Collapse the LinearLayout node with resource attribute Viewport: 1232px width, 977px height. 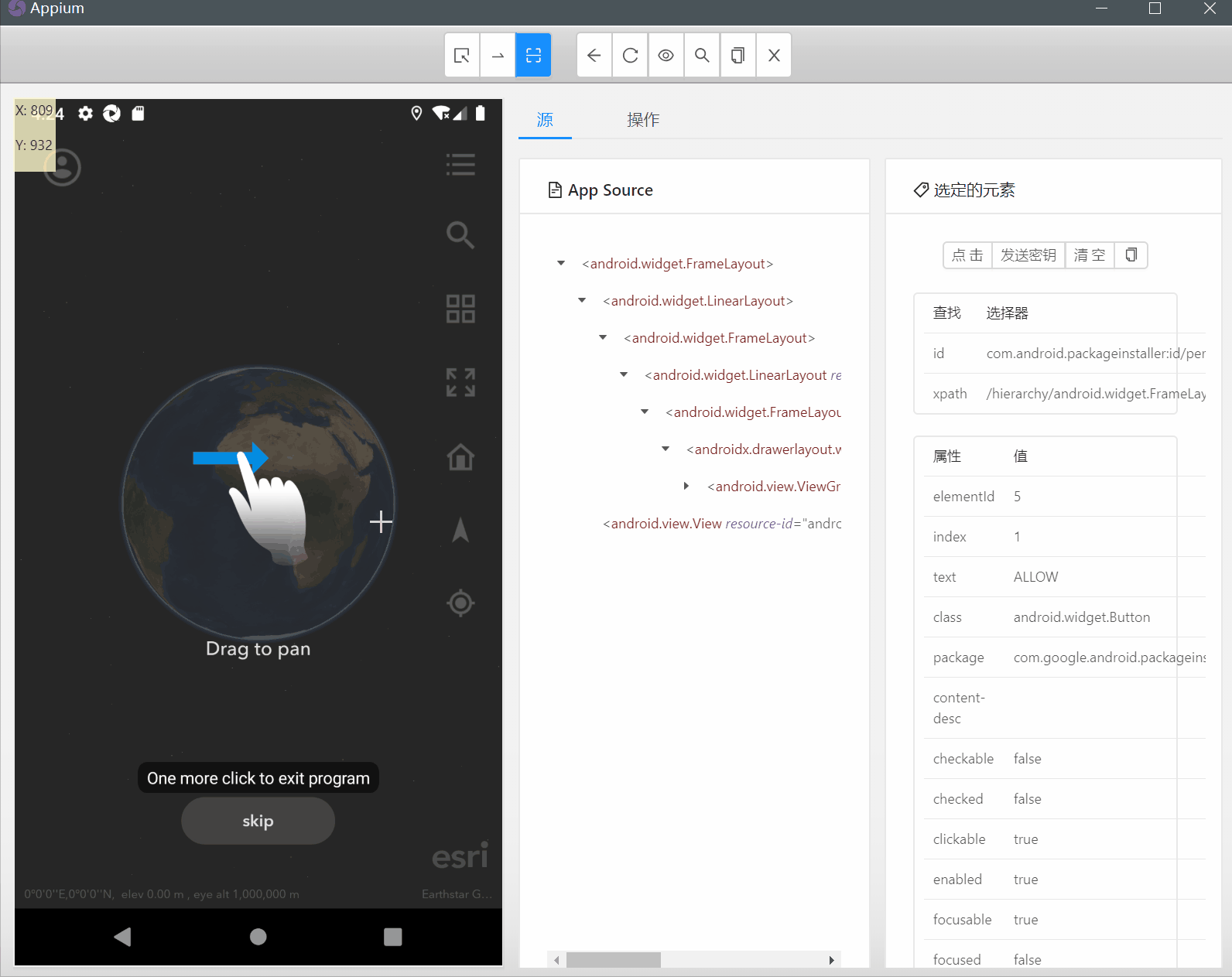tap(624, 375)
